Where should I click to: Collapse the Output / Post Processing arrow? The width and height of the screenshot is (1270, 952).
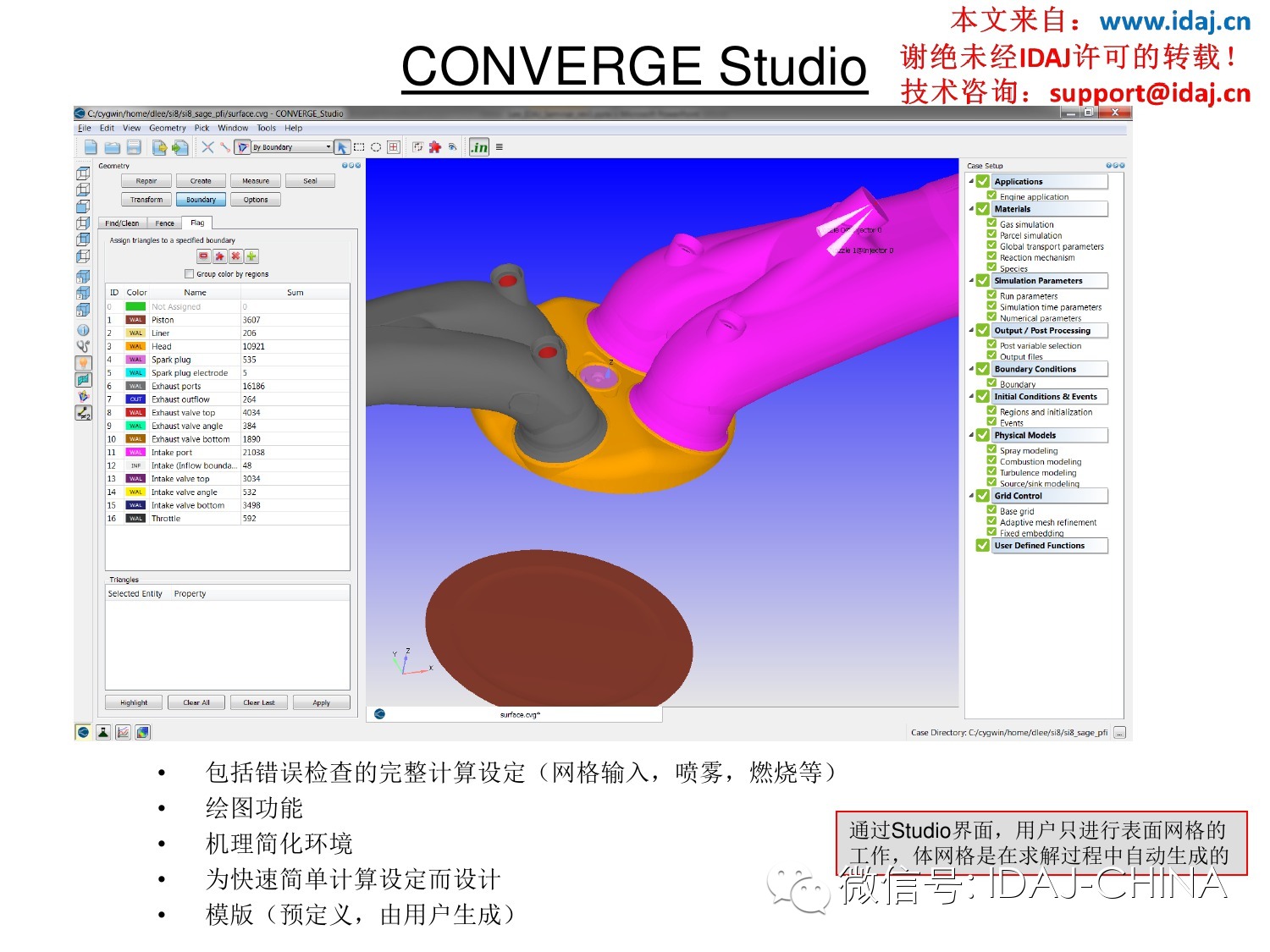[971, 329]
